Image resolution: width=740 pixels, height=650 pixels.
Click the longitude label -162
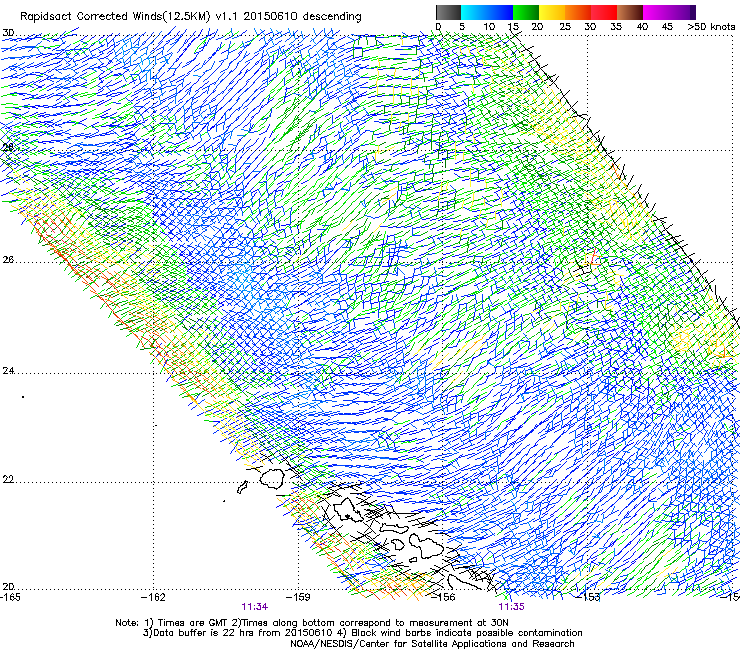(153, 597)
